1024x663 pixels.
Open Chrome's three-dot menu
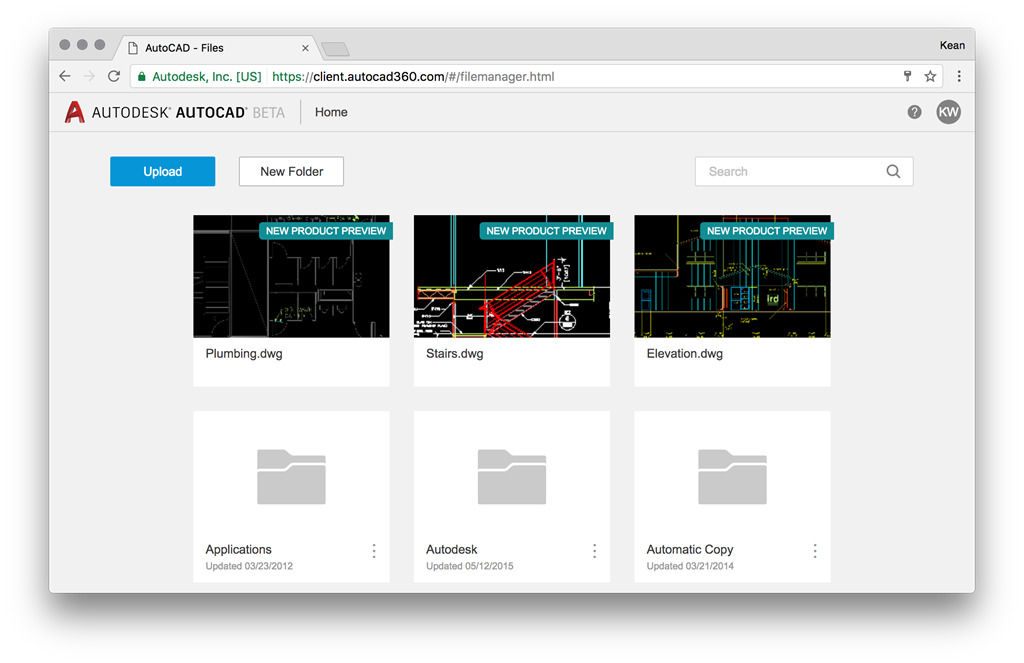pyautogui.click(x=959, y=76)
